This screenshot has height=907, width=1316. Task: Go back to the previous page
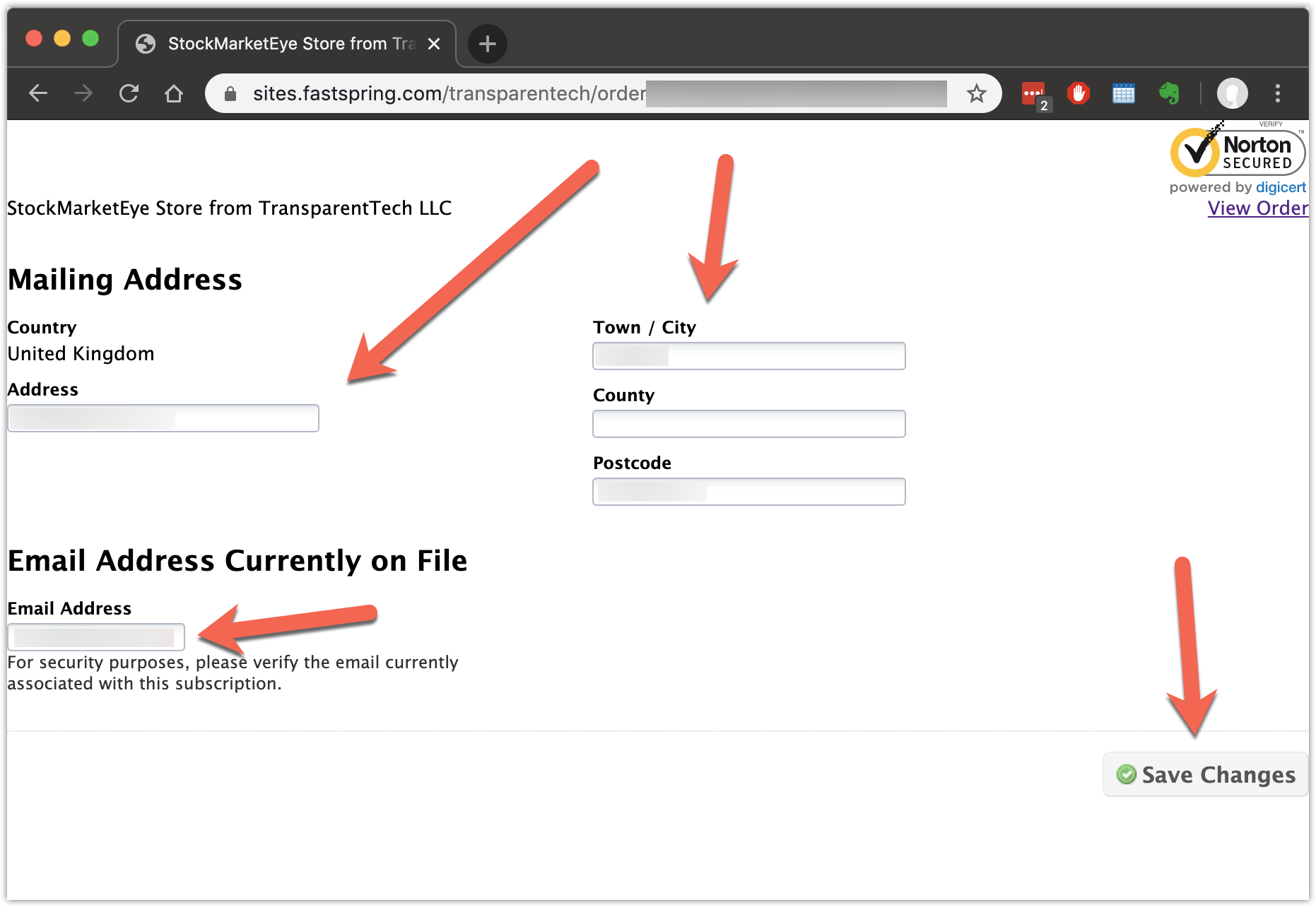[x=38, y=93]
